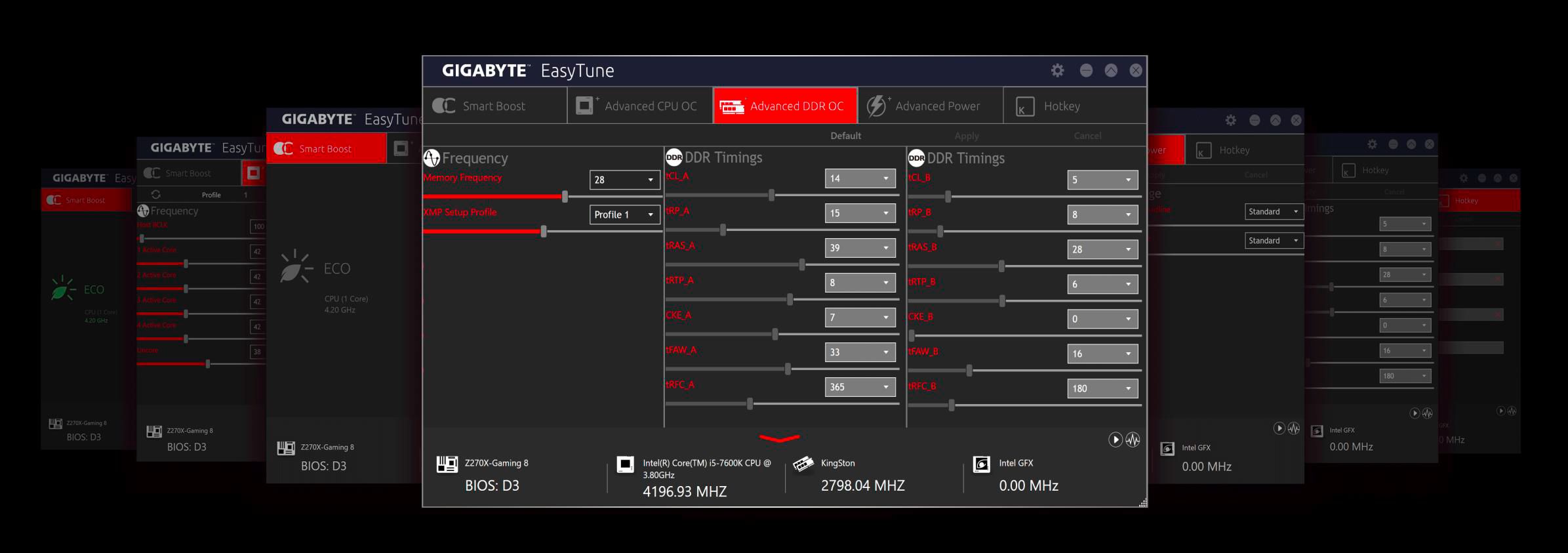
Task: Open the tRAS_B dropdown showing 28
Action: pos(1102,249)
